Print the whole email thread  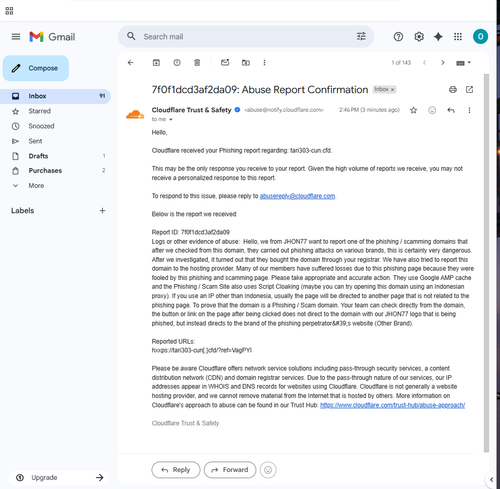(x=453, y=89)
